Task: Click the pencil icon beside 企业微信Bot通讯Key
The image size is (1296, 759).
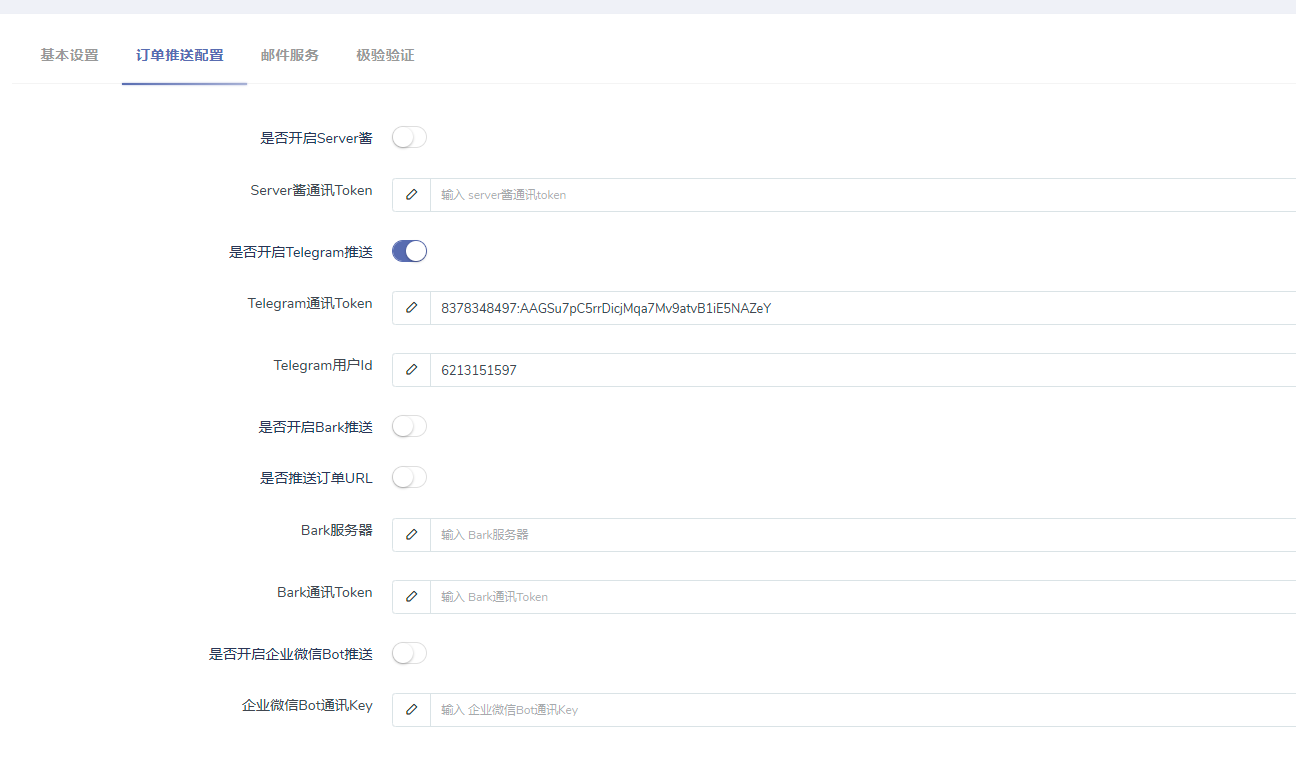Action: (x=411, y=710)
